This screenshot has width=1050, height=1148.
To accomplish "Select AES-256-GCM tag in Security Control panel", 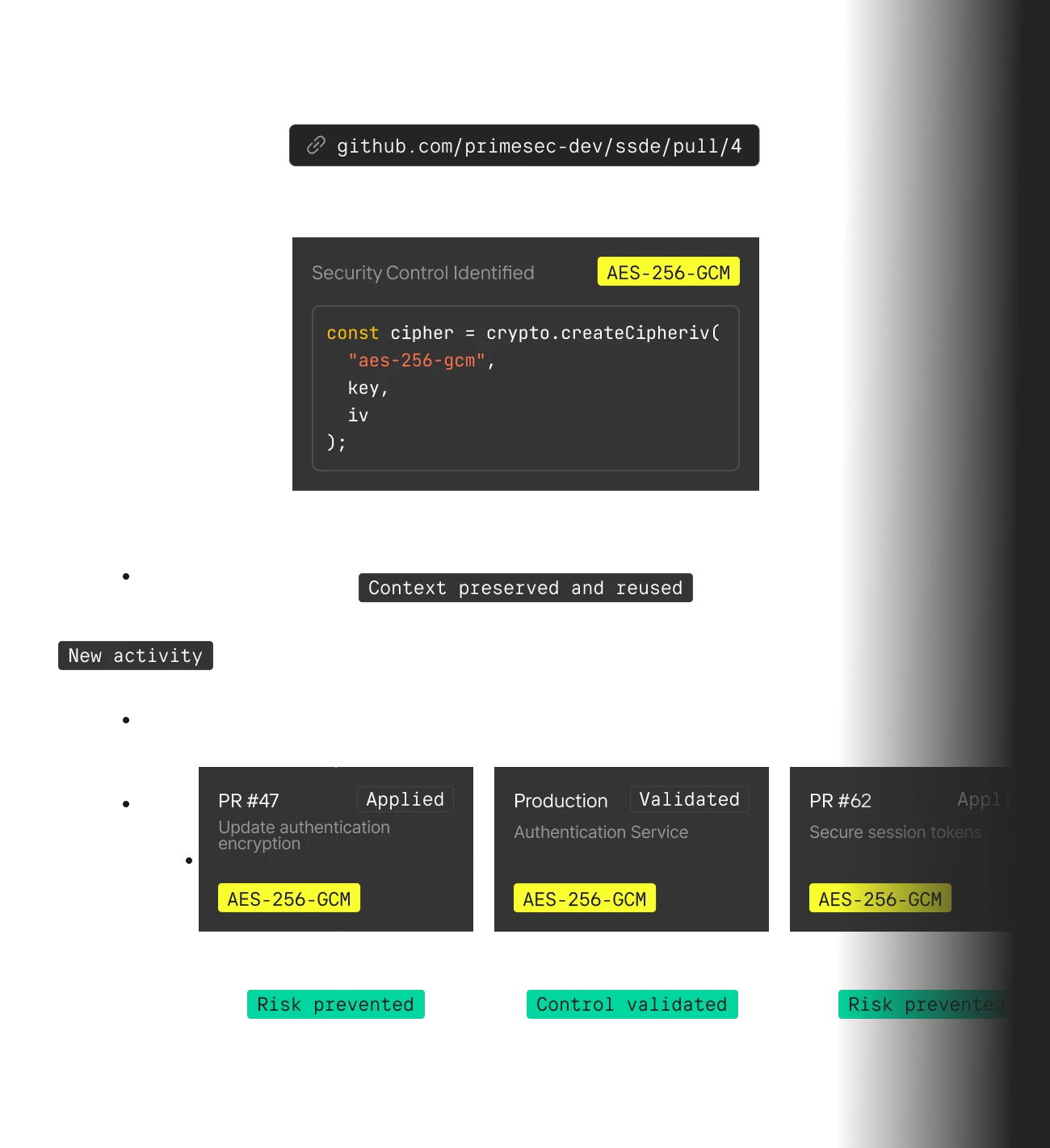I will point(668,272).
